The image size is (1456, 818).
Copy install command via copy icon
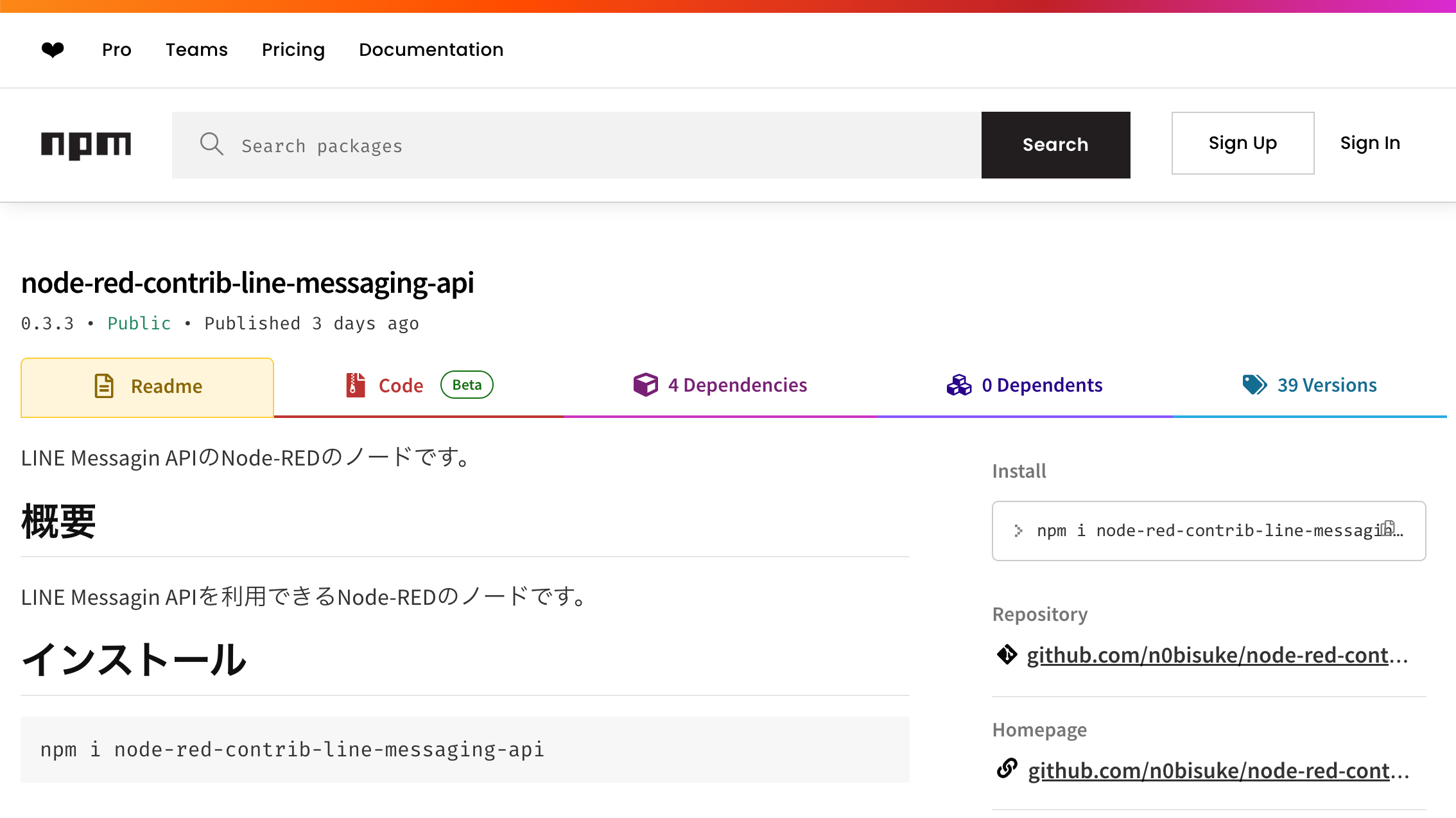click(1389, 528)
